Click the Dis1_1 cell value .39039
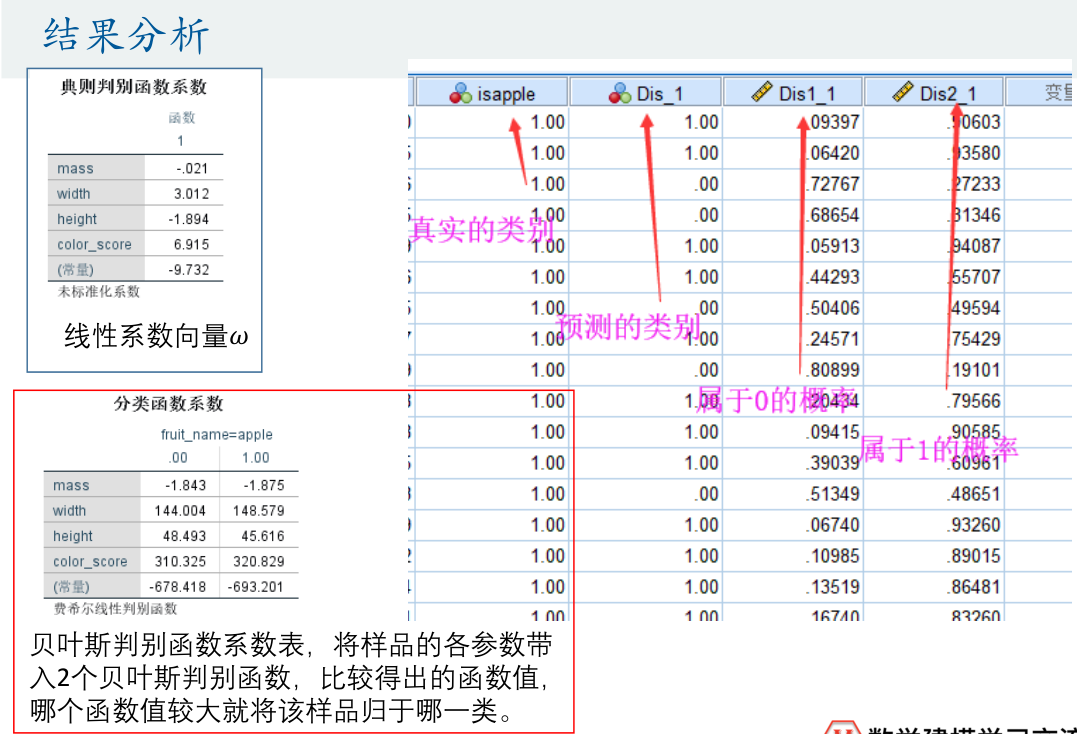 (832, 463)
